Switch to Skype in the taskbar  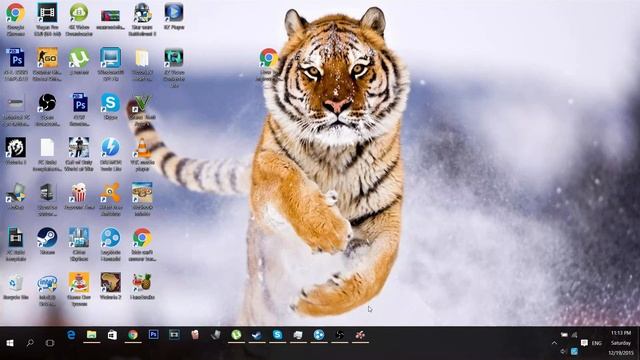[278, 335]
